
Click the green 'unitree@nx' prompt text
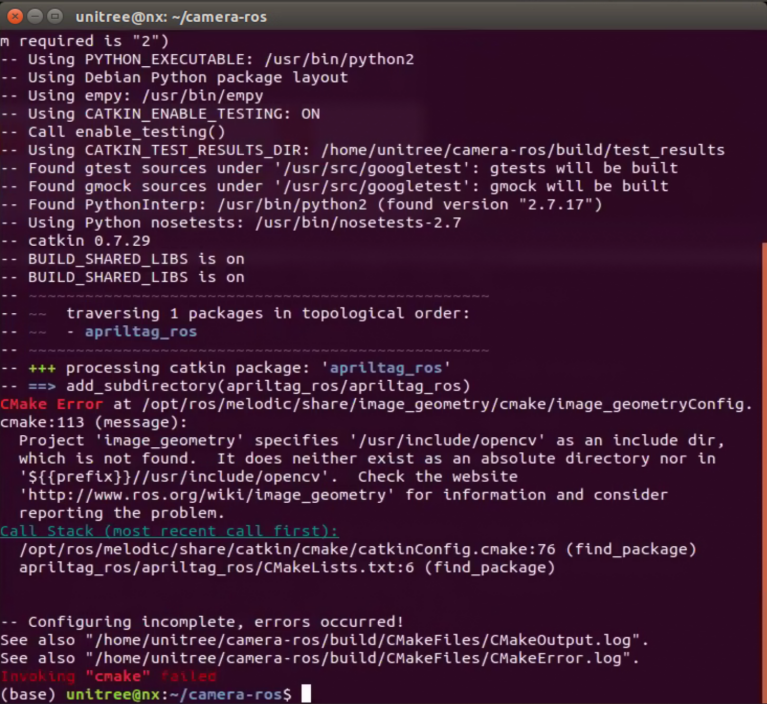(113, 695)
